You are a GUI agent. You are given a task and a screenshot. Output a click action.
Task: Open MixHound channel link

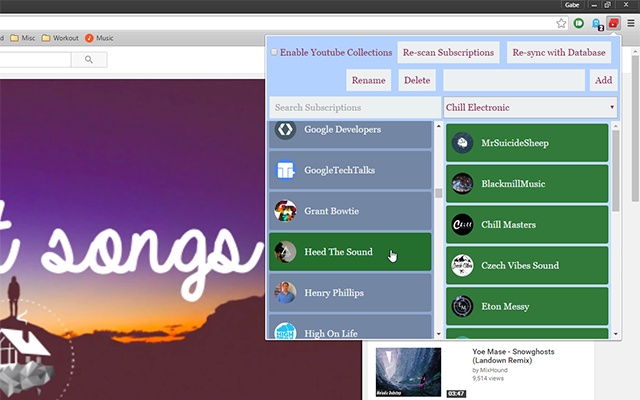[x=493, y=370]
